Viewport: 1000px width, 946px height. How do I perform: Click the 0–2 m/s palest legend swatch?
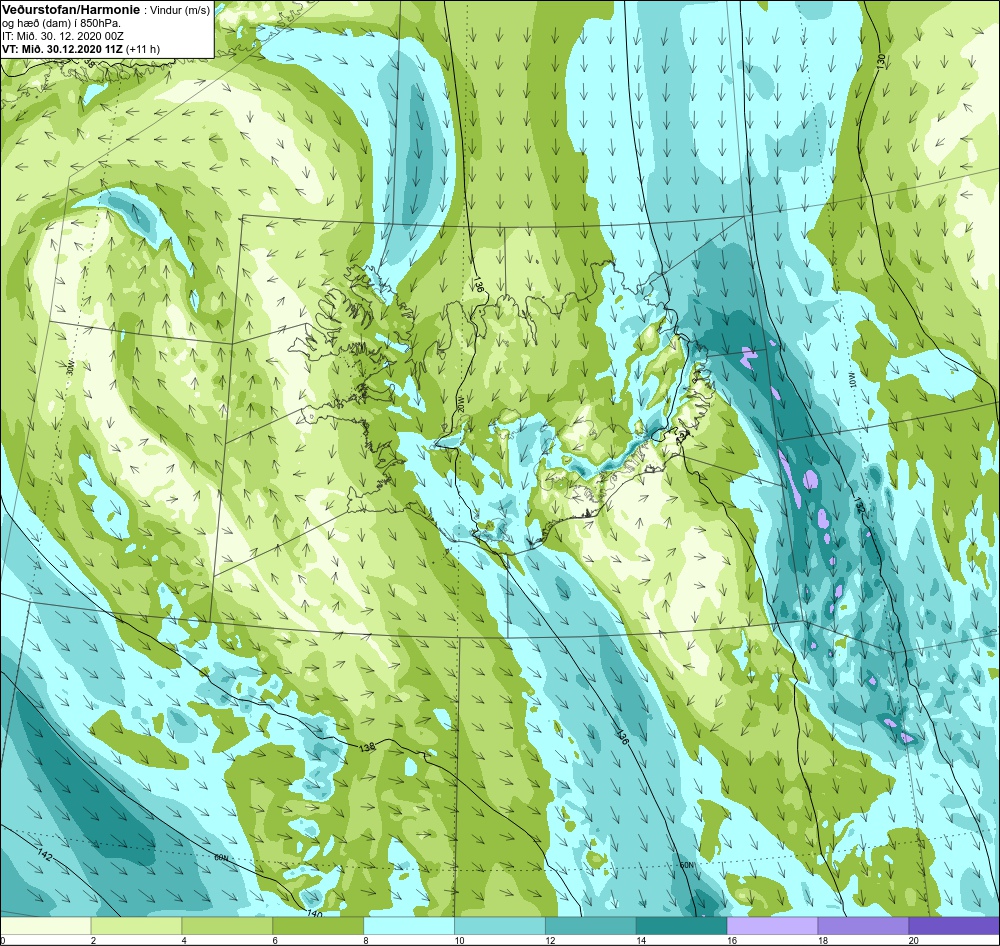[46, 926]
